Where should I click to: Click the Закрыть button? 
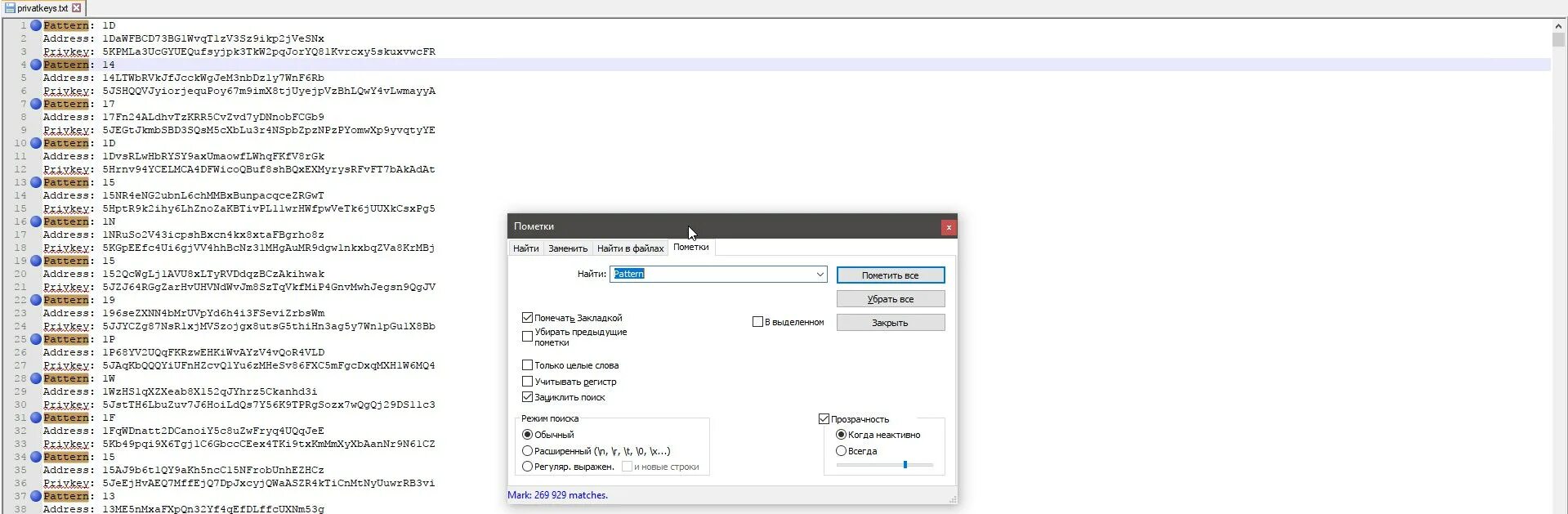pos(891,323)
